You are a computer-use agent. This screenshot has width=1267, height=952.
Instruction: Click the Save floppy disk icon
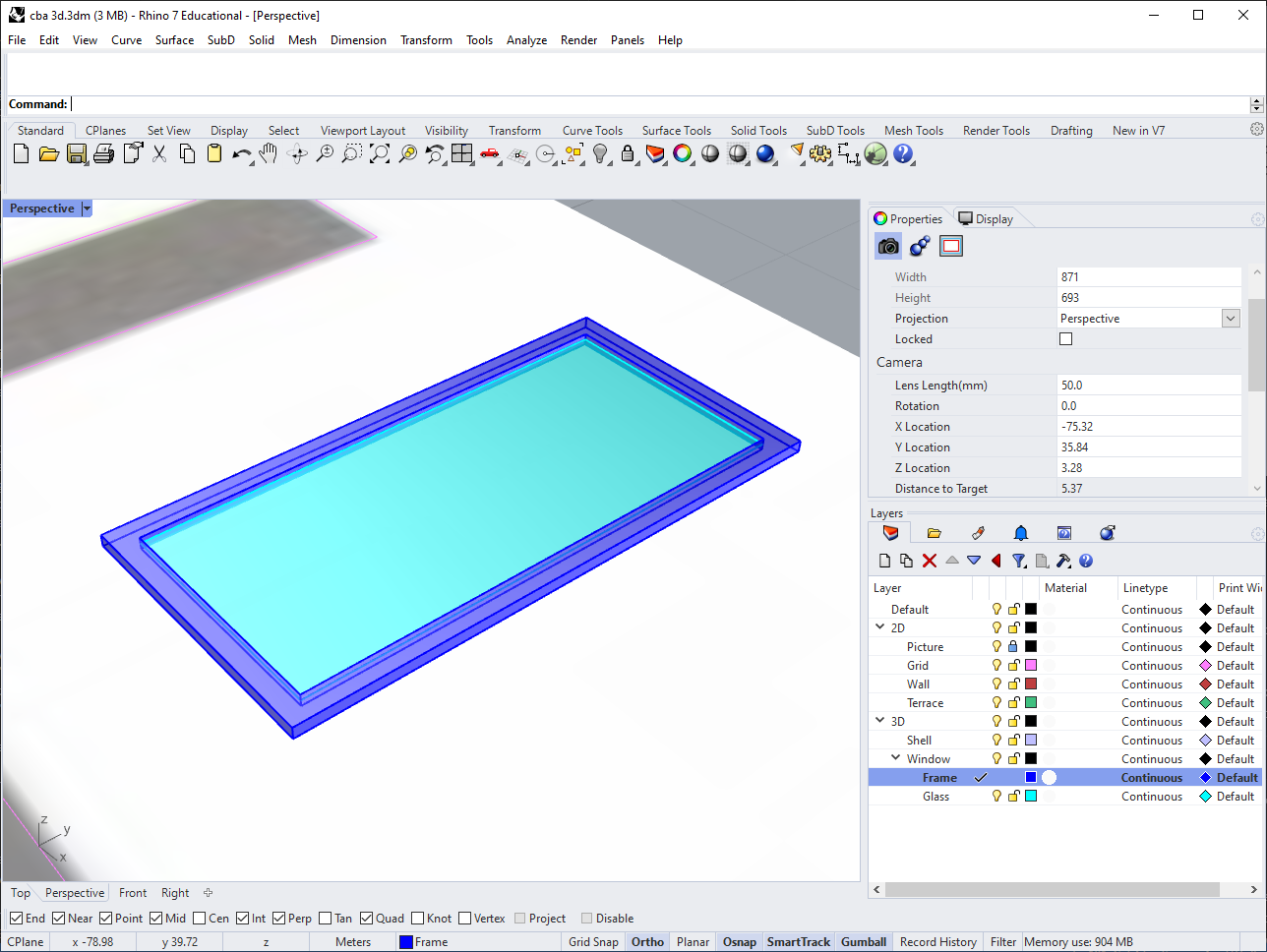pyautogui.click(x=77, y=153)
